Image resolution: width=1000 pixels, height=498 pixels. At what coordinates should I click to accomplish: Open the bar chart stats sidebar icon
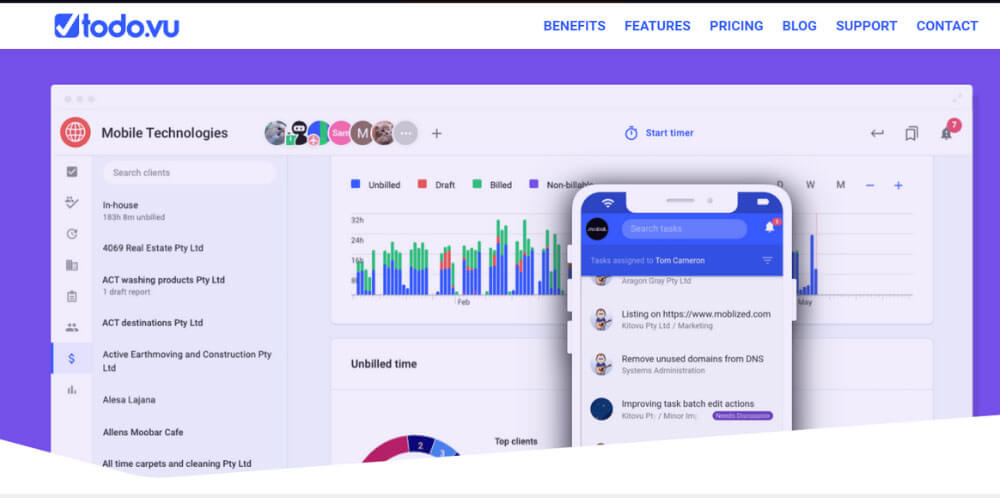pyautogui.click(x=72, y=390)
